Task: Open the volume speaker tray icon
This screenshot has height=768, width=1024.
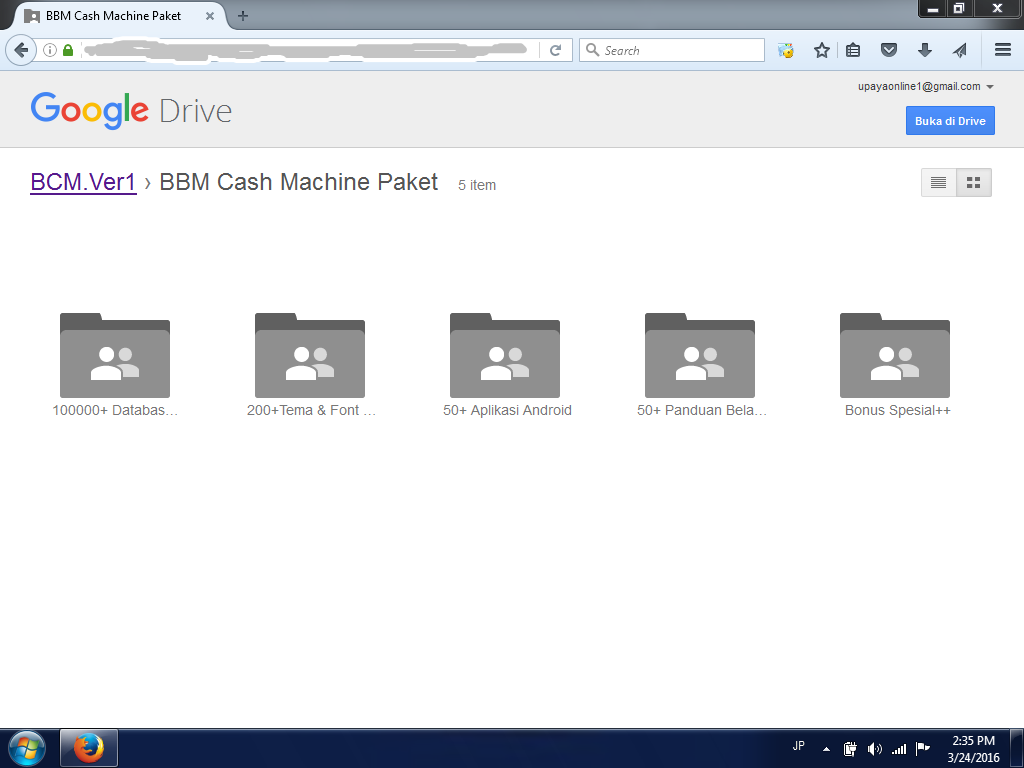Action: pos(874,749)
